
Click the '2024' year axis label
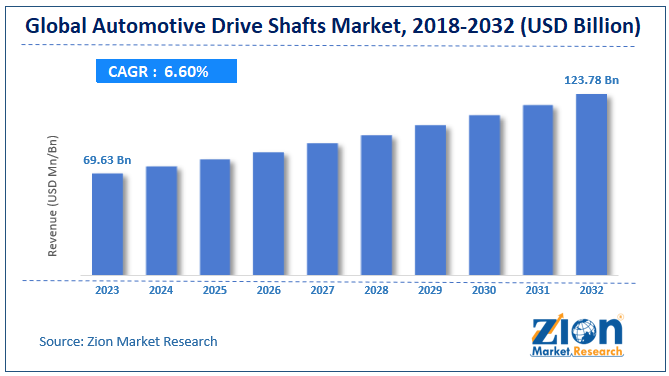(x=161, y=290)
